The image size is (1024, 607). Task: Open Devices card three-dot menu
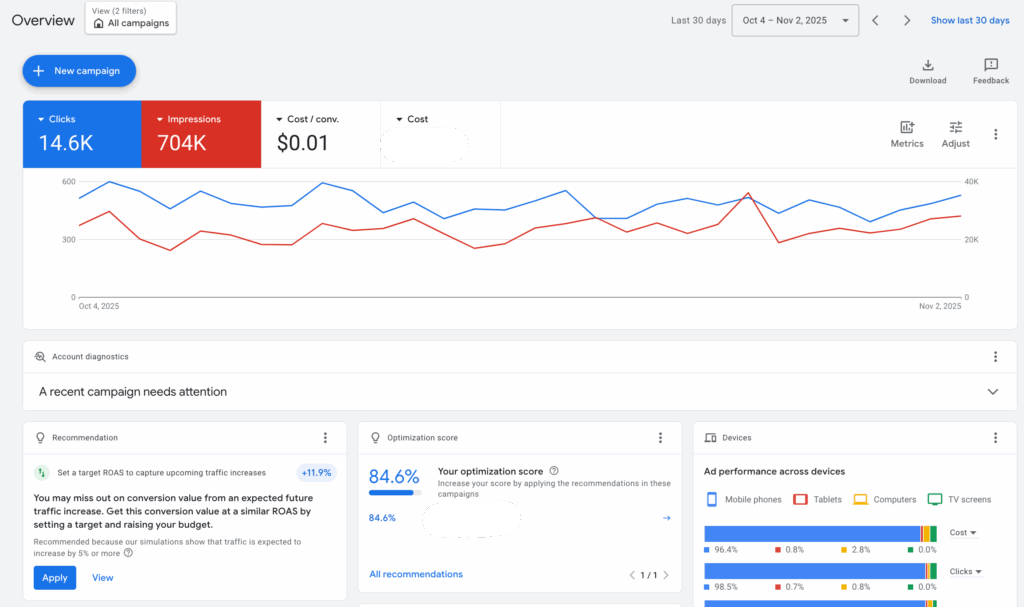point(995,438)
